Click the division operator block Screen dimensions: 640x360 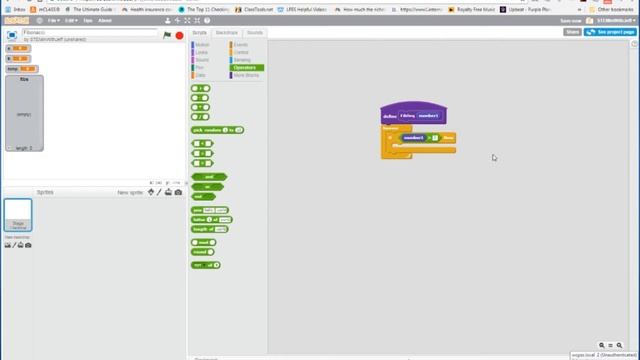(x=200, y=117)
